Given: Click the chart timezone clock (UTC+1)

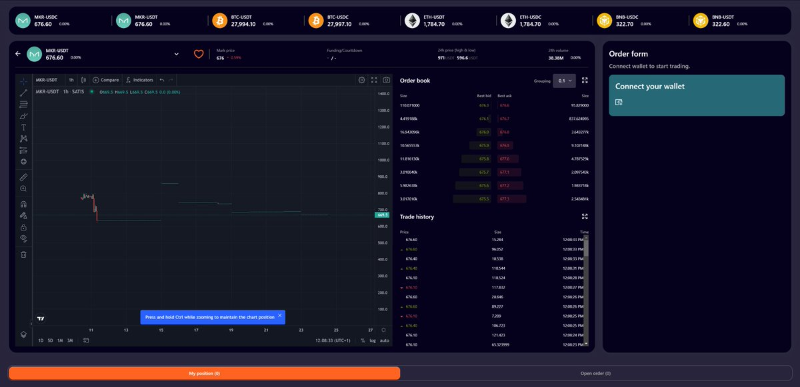Looking at the screenshot, I should (x=333, y=341).
